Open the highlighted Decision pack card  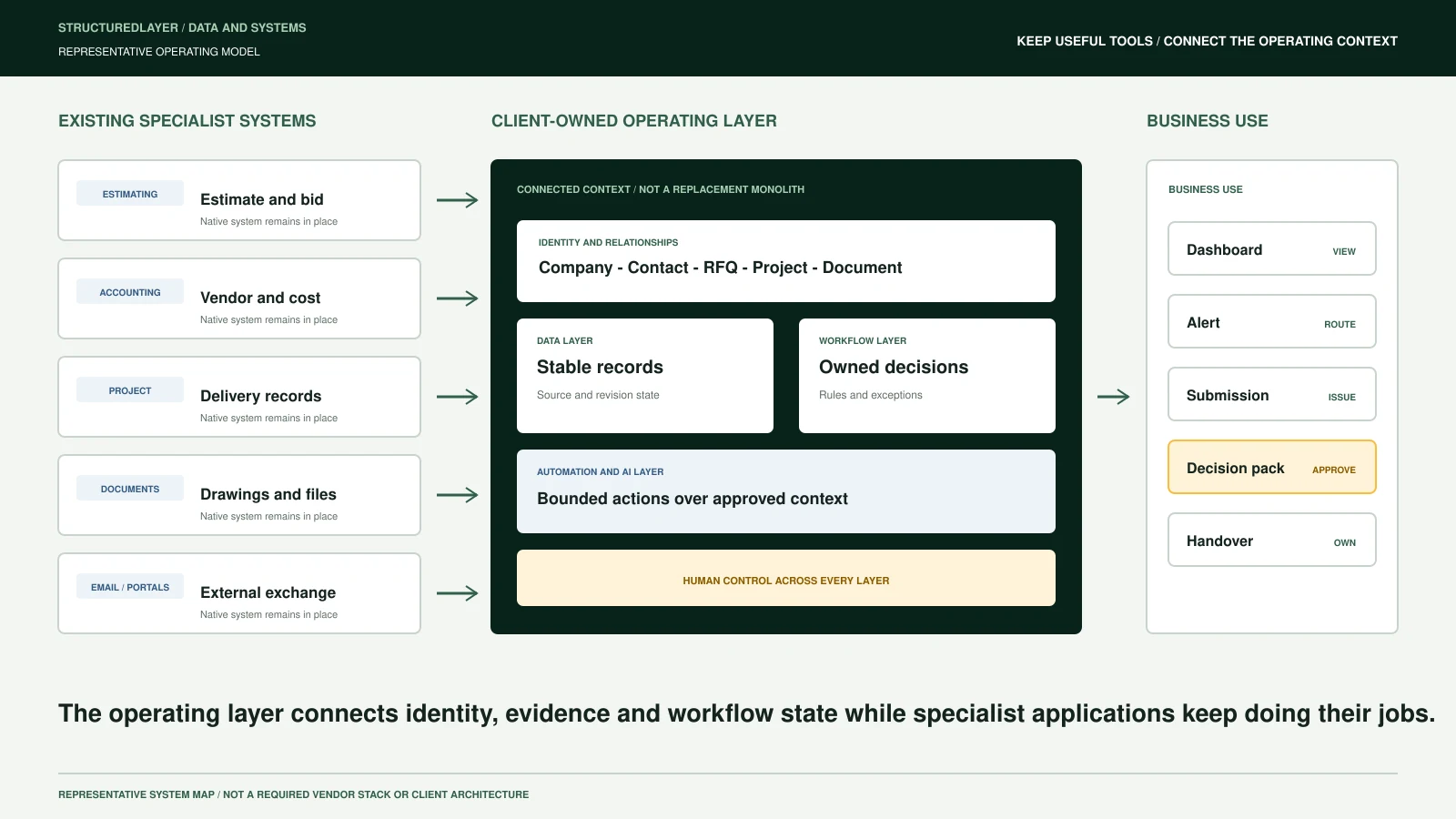(1272, 467)
